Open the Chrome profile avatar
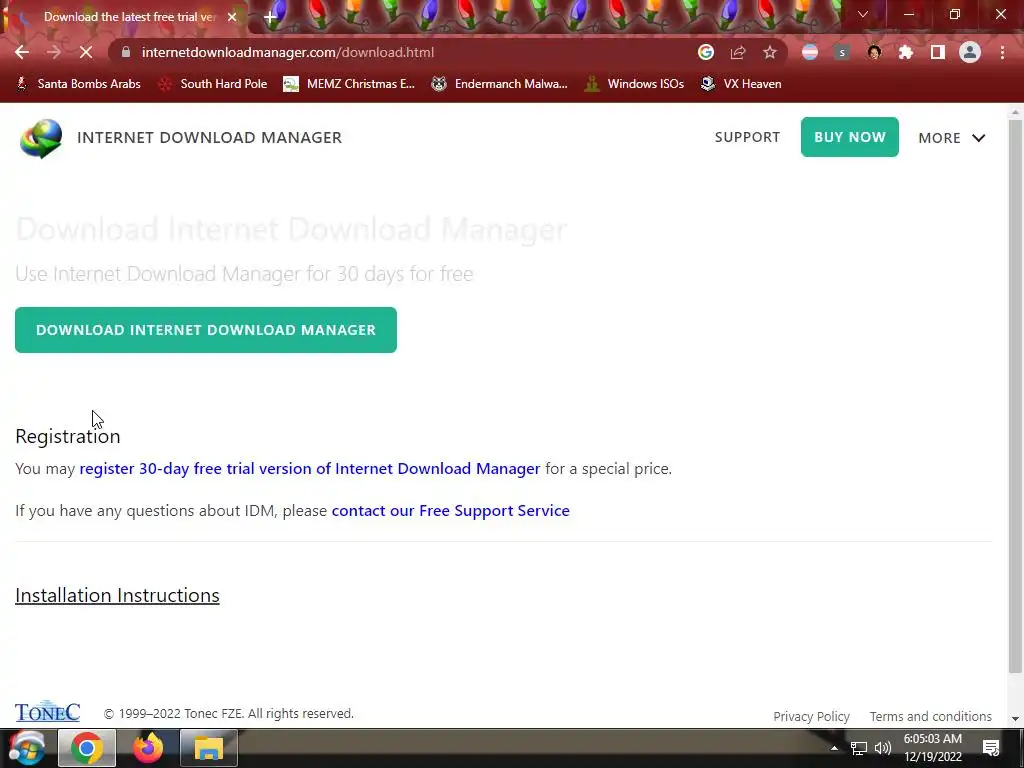This screenshot has width=1024, height=768. 970,52
